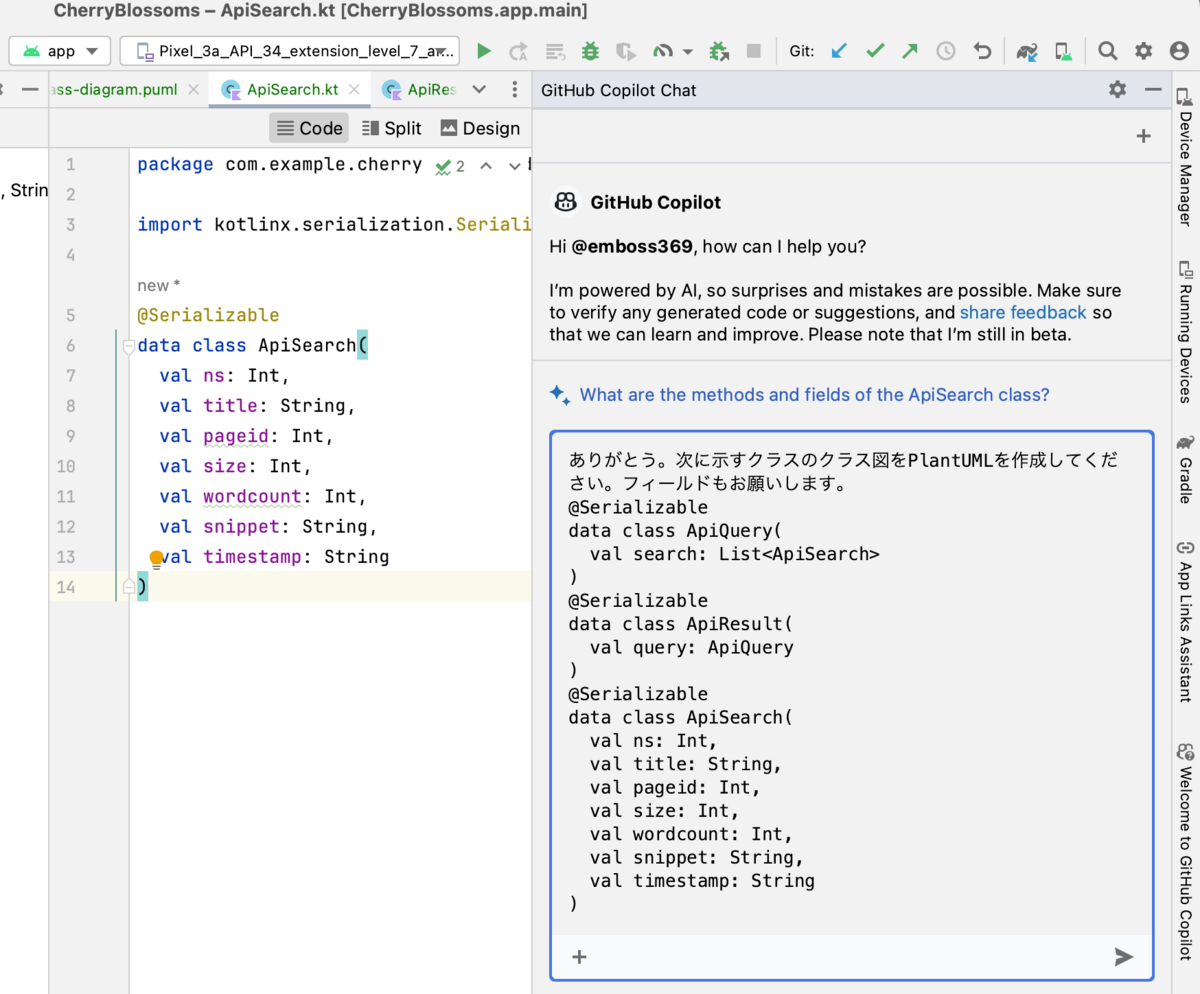Click 'val pageid: Int,' in editor
Image resolution: width=1200 pixels, height=994 pixels.
click(246, 437)
